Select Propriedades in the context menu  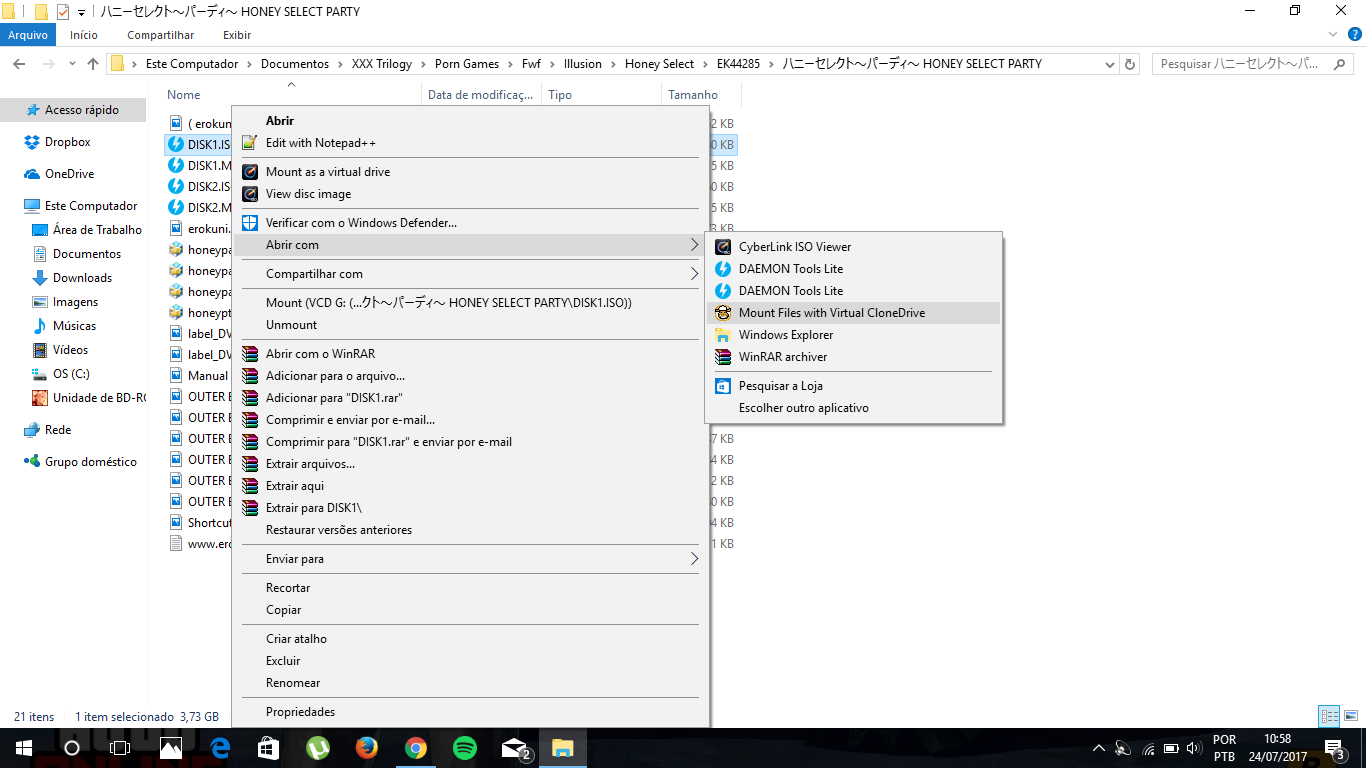tap(300, 712)
